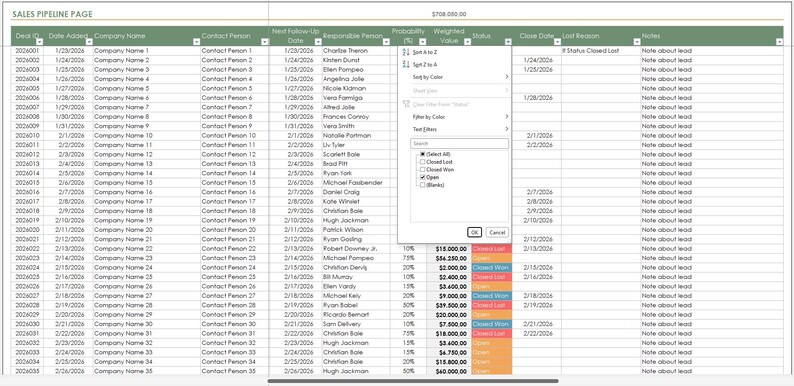
Task: Select the If Status Closed Lost cell
Action: 601,51
